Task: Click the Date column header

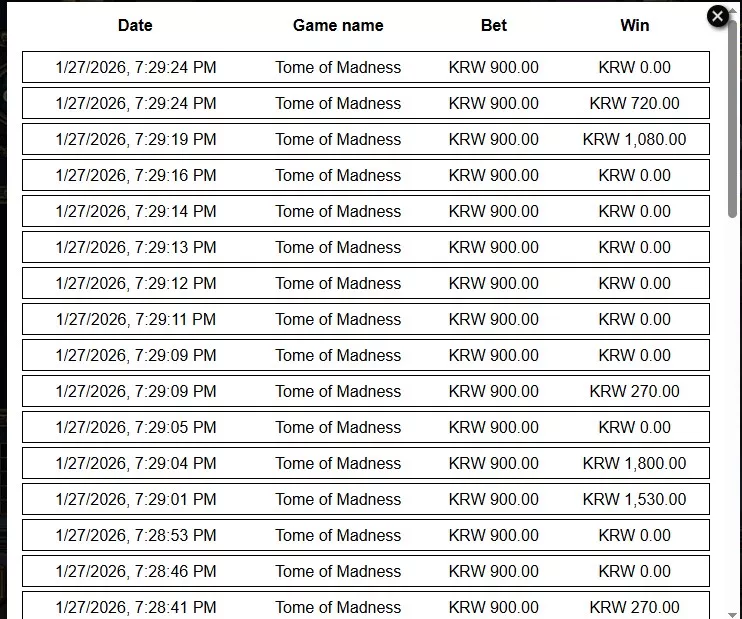Action: (x=135, y=25)
